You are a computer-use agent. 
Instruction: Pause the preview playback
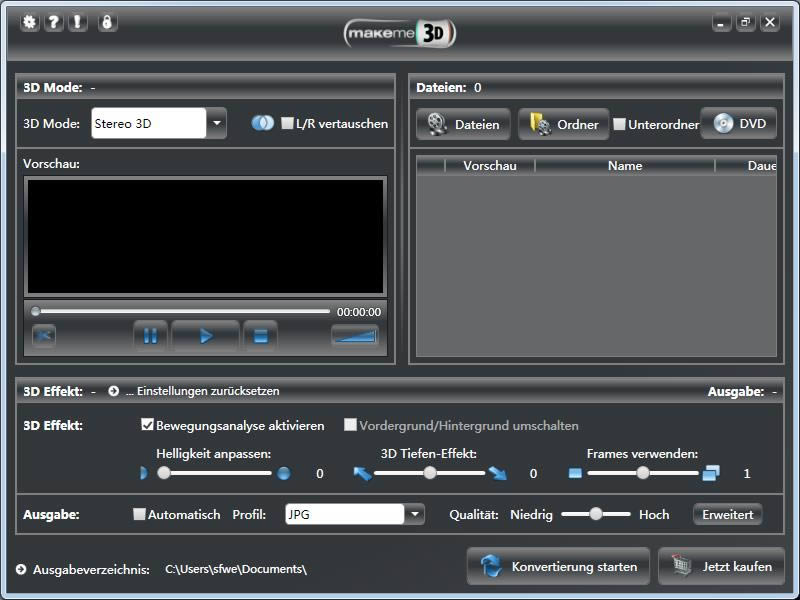pyautogui.click(x=151, y=336)
